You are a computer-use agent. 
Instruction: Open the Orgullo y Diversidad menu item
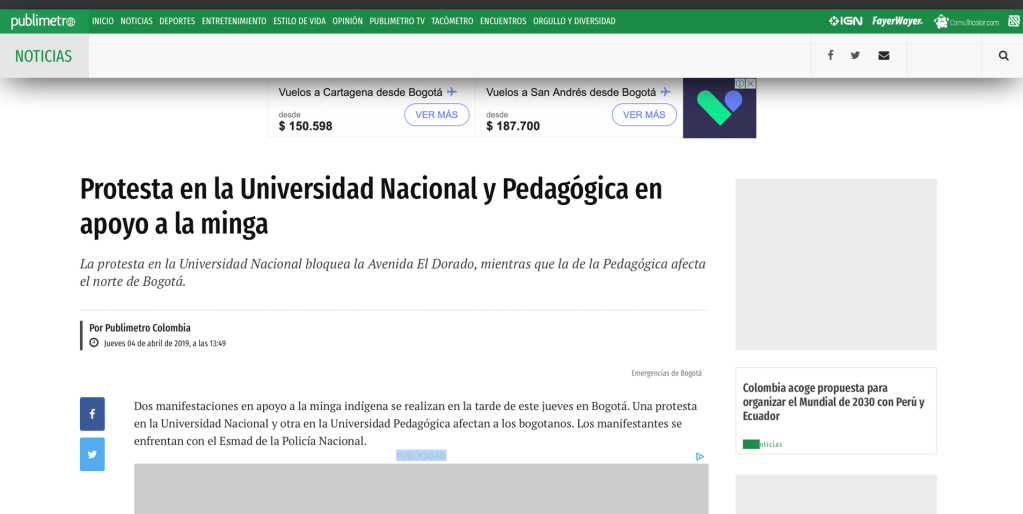pos(574,21)
